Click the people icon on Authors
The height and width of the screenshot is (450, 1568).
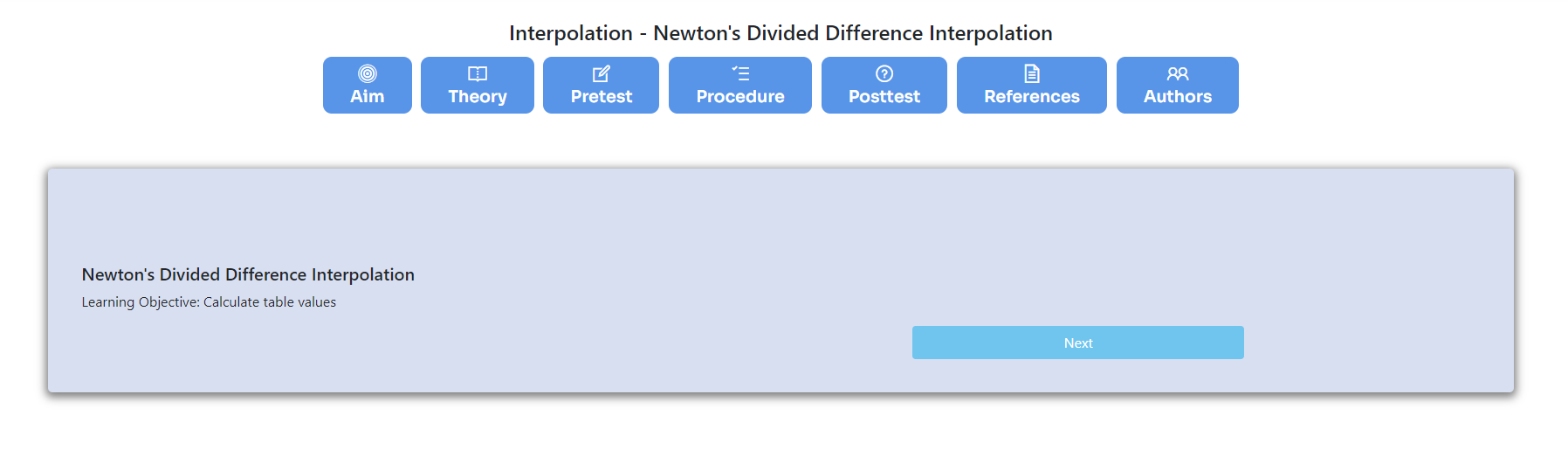click(1178, 73)
